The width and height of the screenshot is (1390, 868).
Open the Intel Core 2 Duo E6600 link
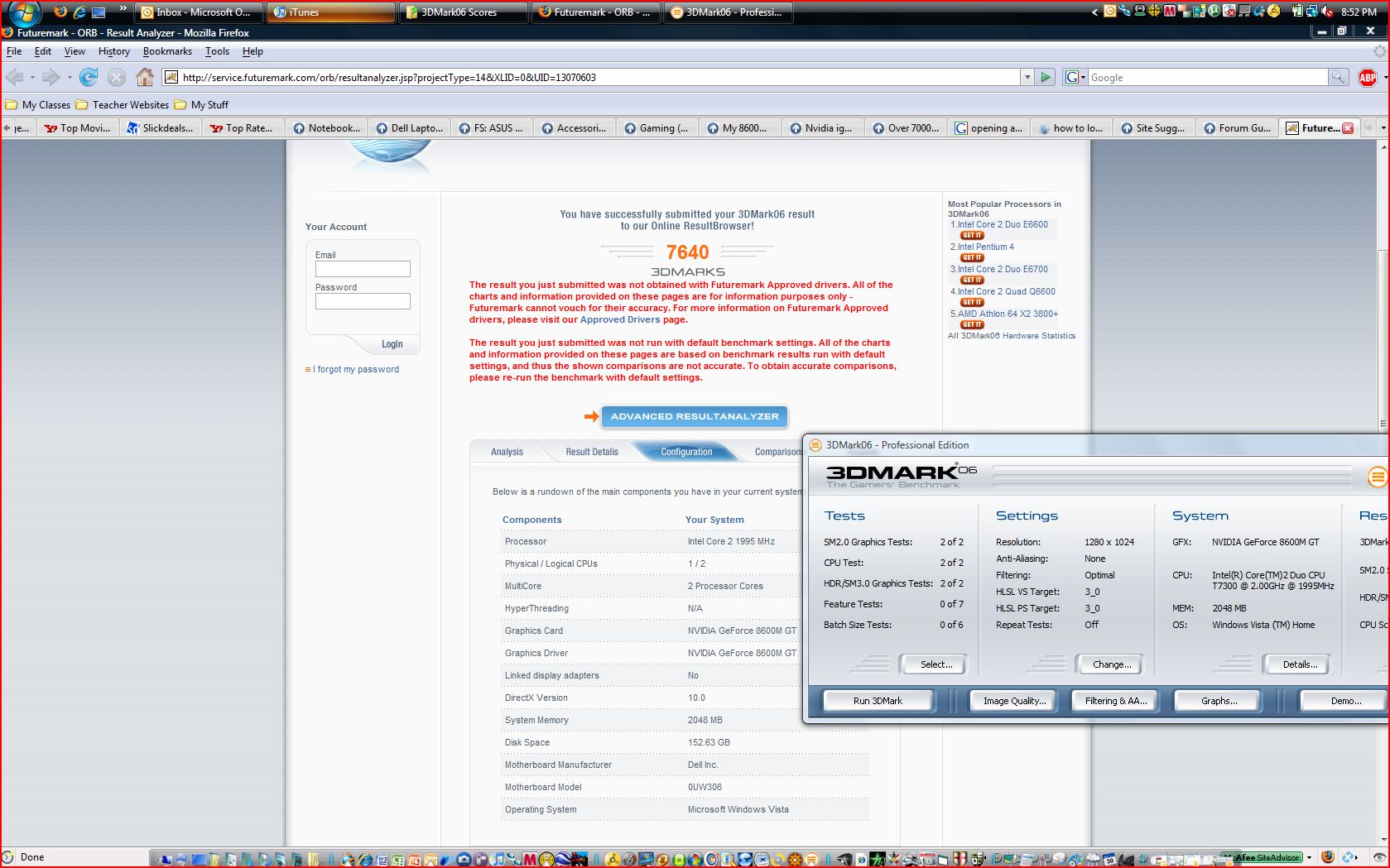click(x=1003, y=224)
